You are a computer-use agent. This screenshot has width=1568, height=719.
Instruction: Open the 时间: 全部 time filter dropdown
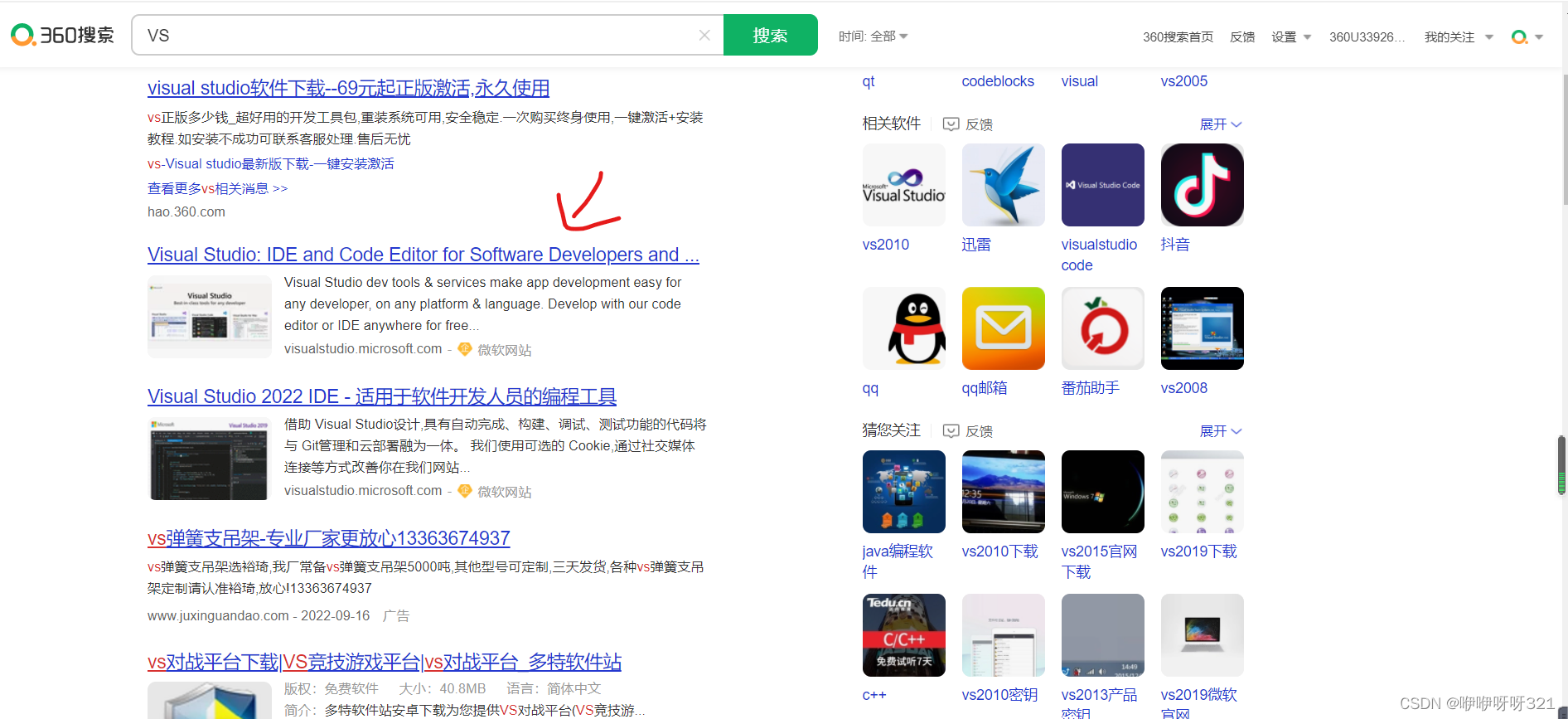[873, 36]
